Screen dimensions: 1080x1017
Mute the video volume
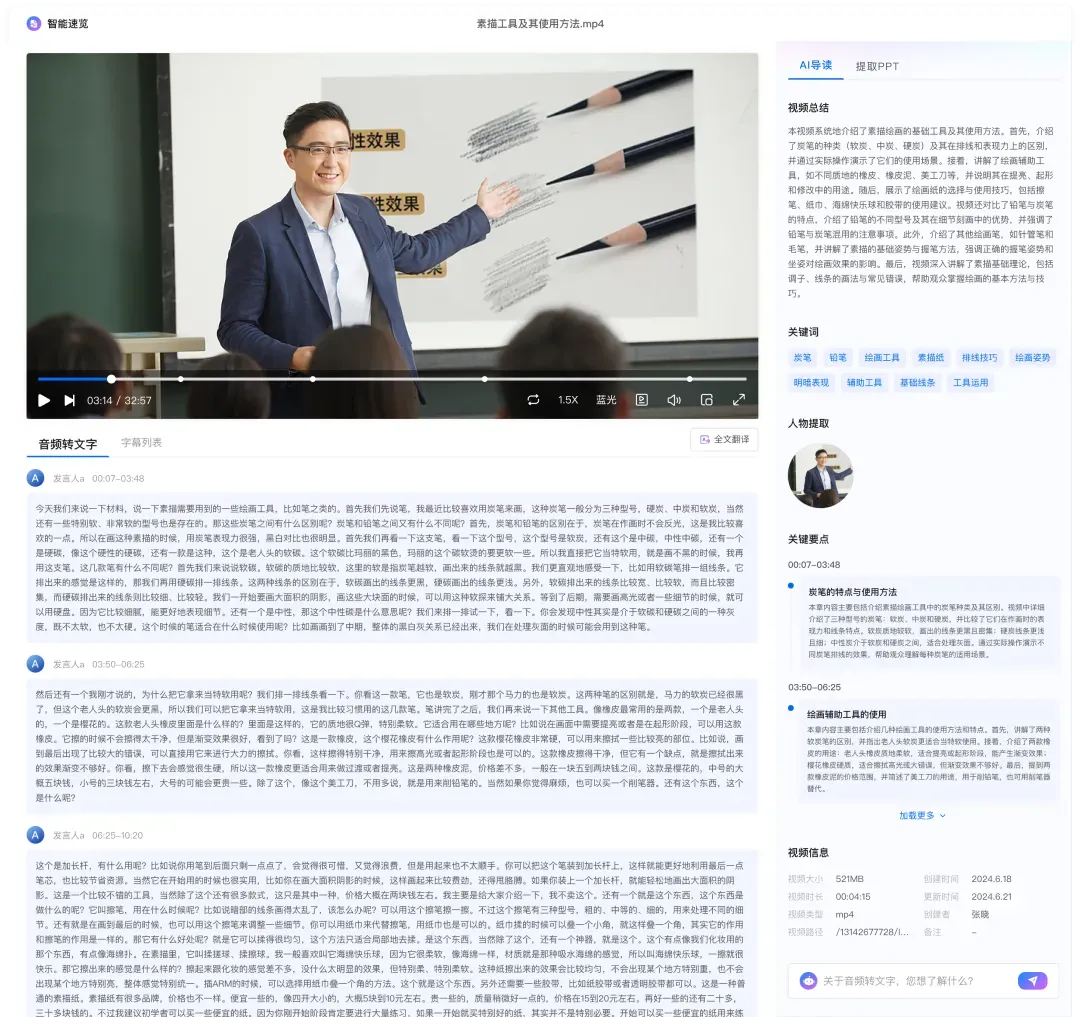[674, 400]
